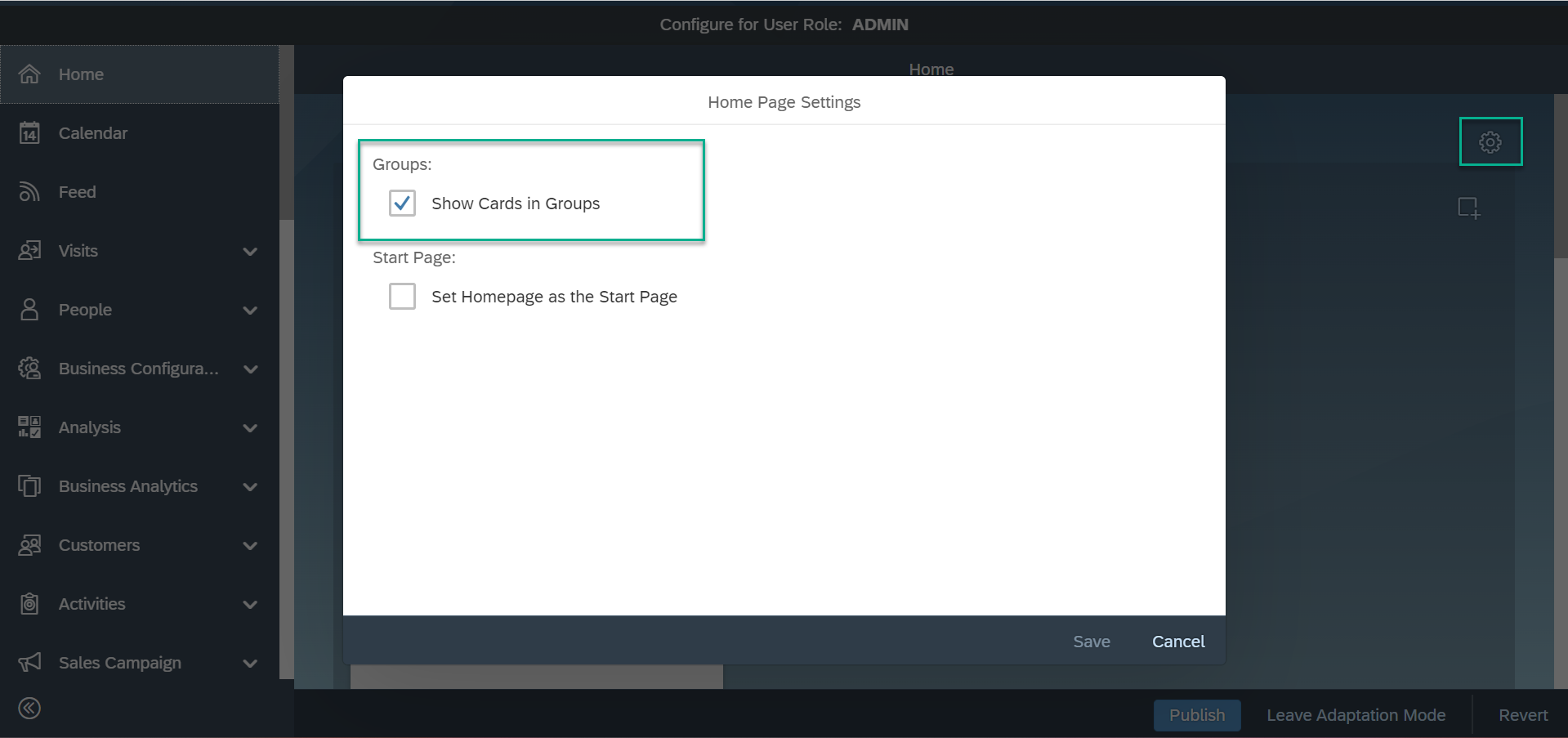Click the Sales Campaign megaphone icon
1568x738 pixels.
tap(29, 663)
